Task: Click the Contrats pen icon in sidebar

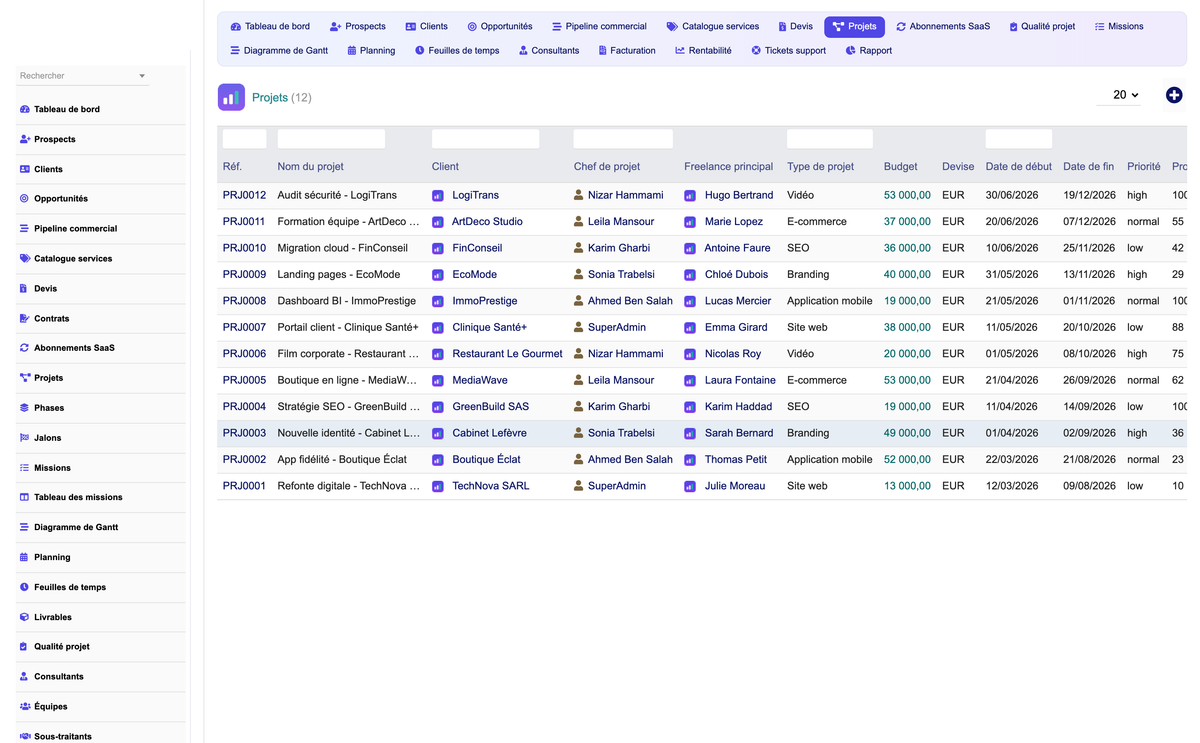Action: tap(25, 318)
